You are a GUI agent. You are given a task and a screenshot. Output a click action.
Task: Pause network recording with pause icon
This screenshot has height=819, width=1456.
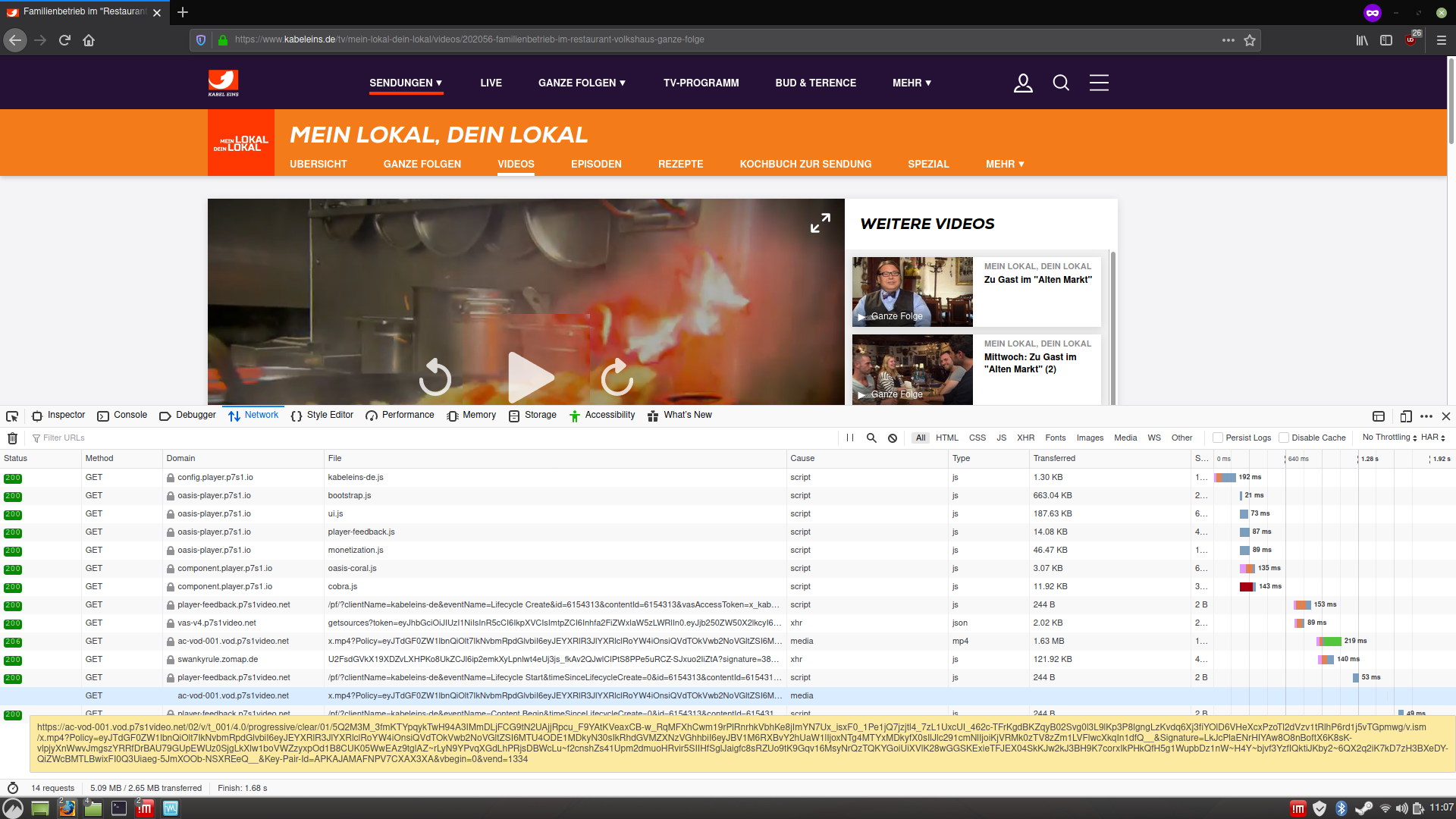(x=850, y=438)
